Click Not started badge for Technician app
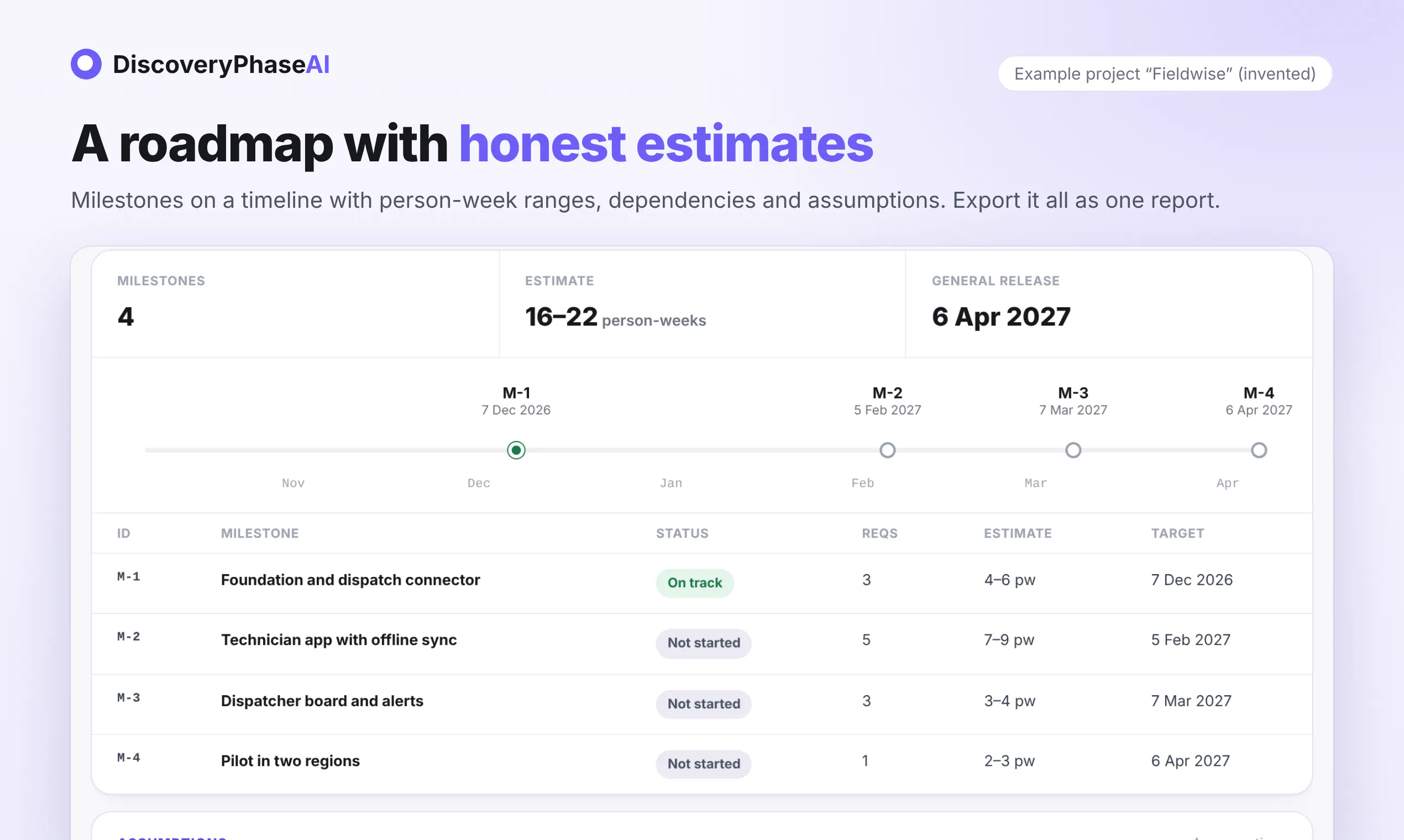 [703, 643]
